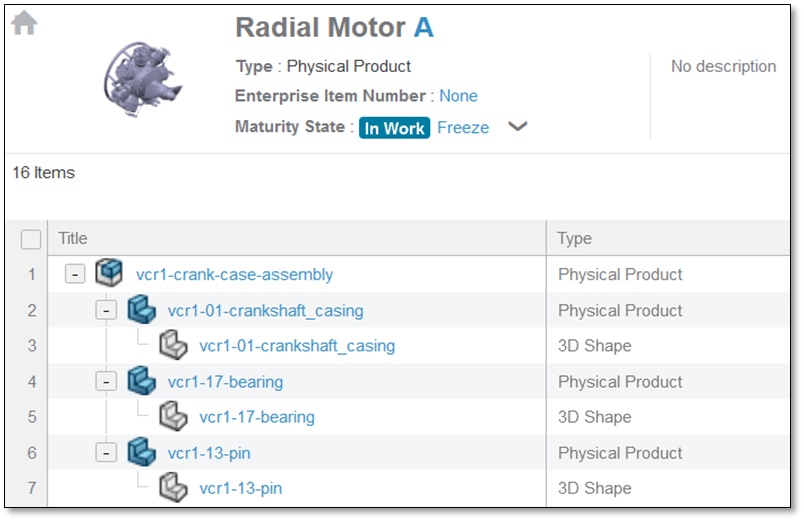Click the blue vcr1-13-pin part icon
Screen dimensions: 804x521
pyautogui.click(x=141, y=453)
